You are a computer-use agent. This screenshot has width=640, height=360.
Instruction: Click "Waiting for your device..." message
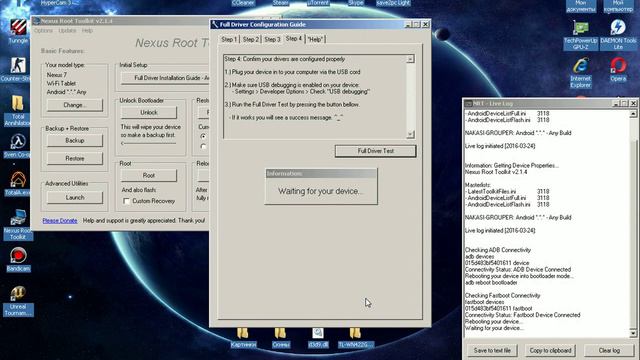tap(321, 191)
